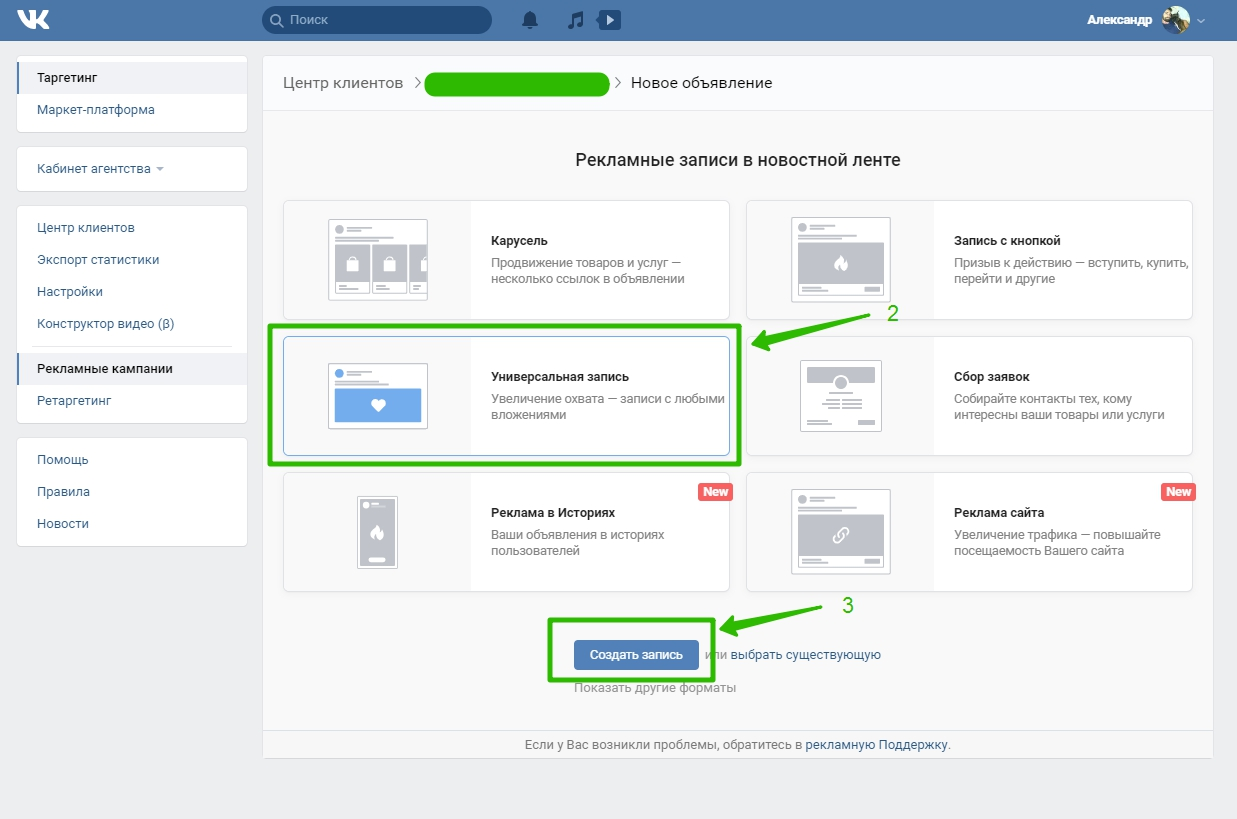Open 'Маркет-платформа' in the sidebar
The height and width of the screenshot is (819, 1237).
pyautogui.click(x=96, y=110)
